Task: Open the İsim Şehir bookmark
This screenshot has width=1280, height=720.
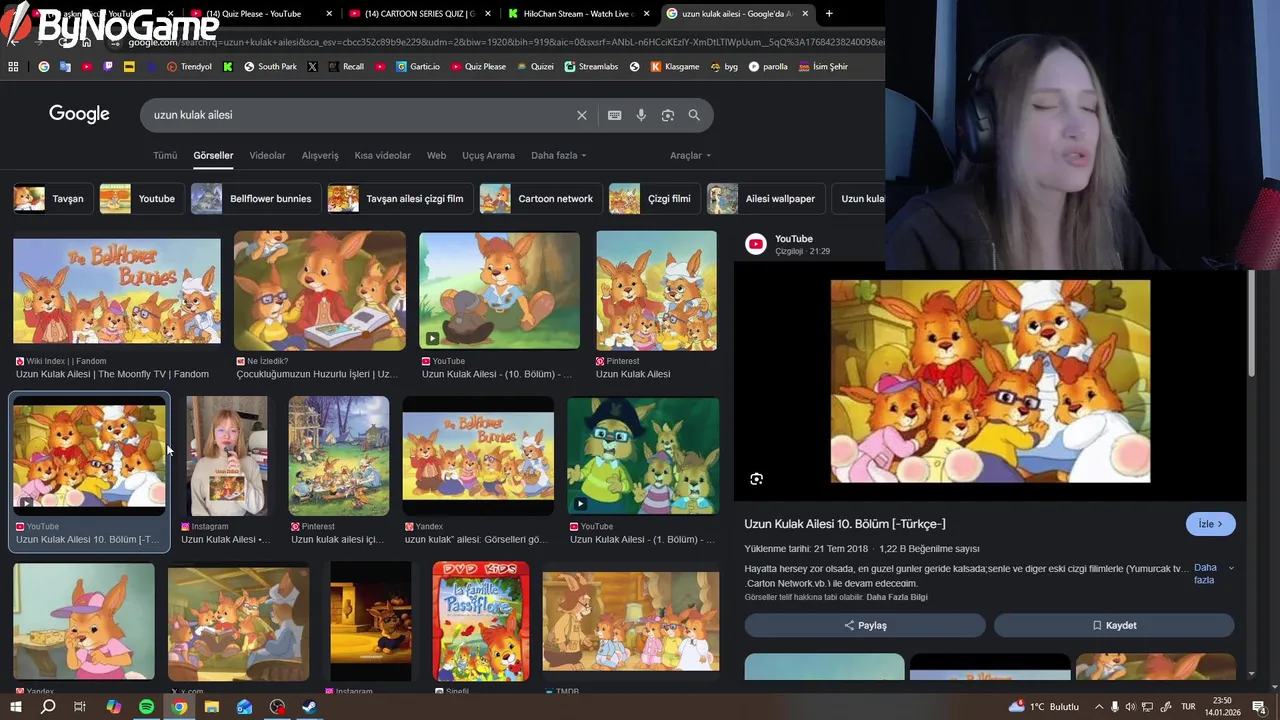Action: click(x=823, y=67)
